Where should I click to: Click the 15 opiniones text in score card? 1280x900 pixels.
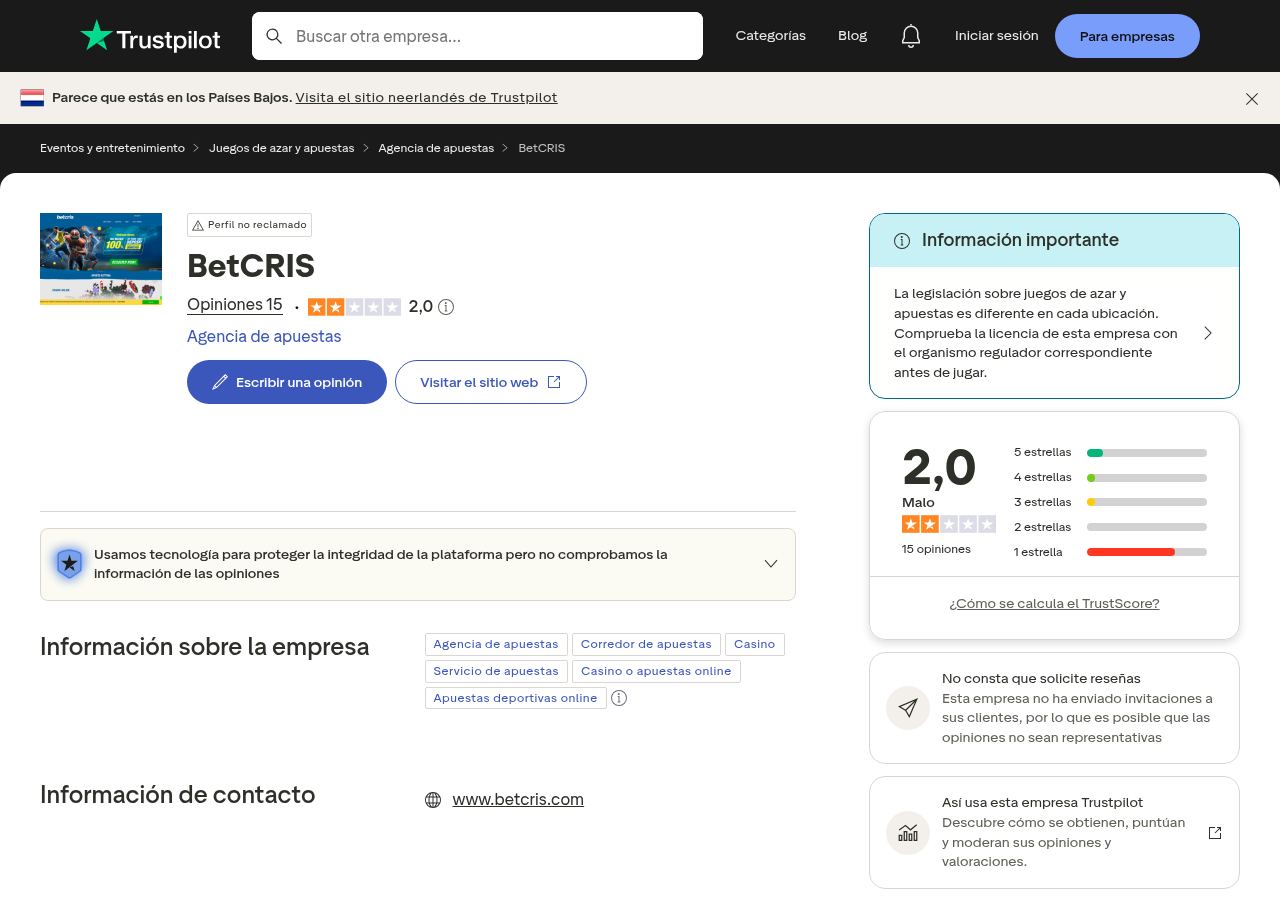click(936, 549)
